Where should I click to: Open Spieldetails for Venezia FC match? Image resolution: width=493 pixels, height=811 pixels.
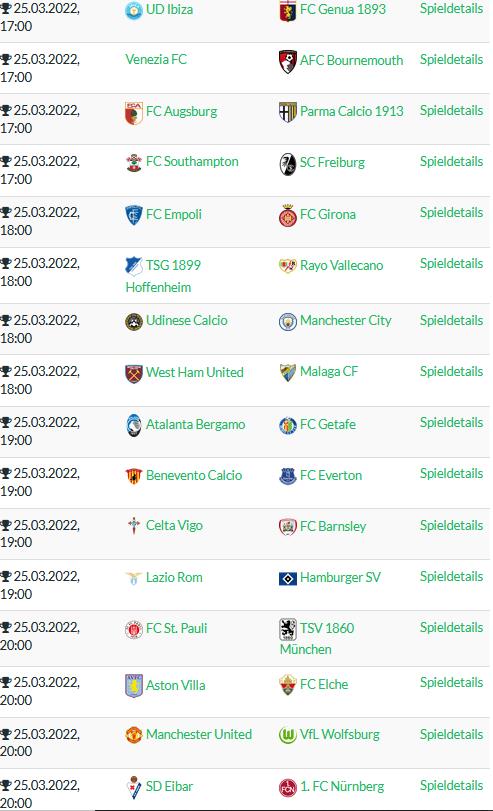[x=451, y=59]
